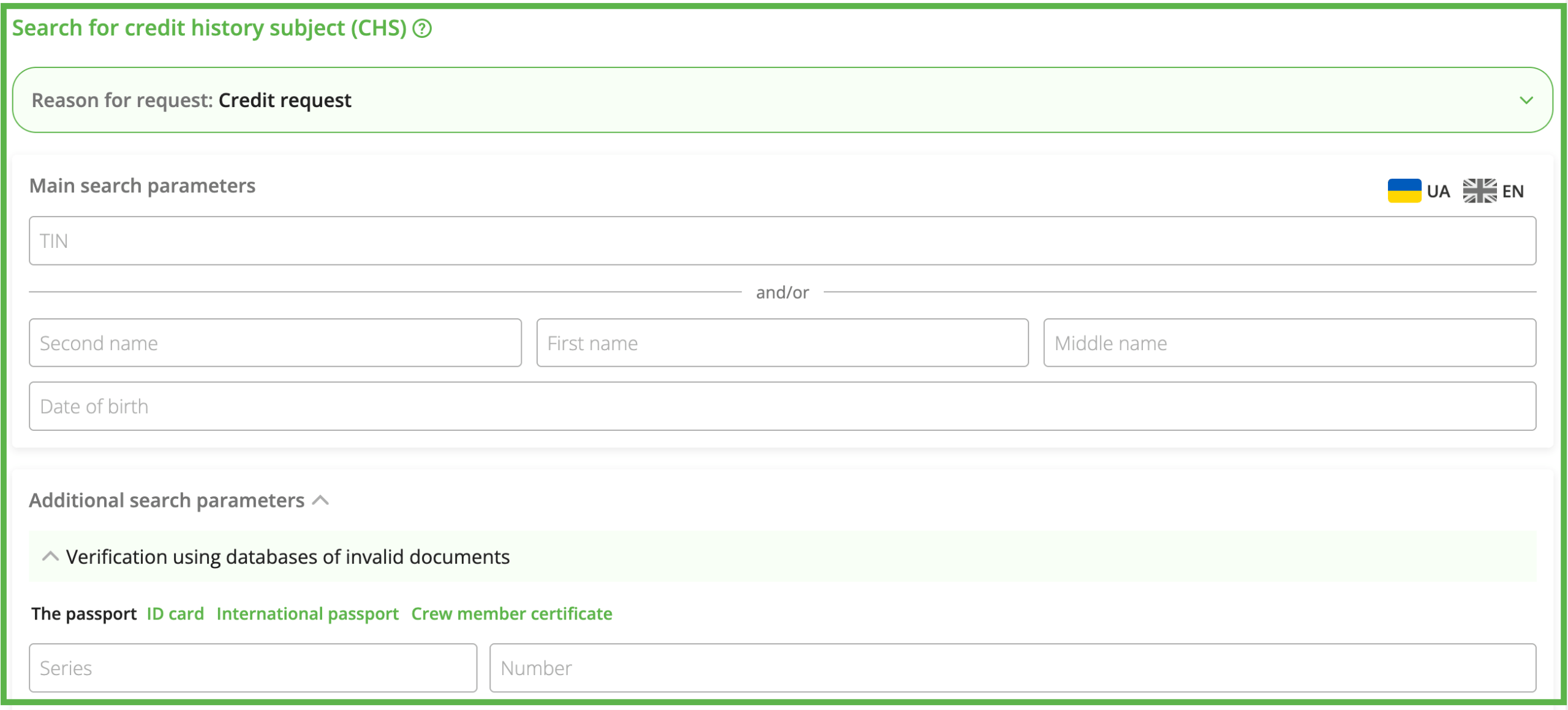Select Crew member certificate tab
The image size is (1568, 710).
[x=511, y=613]
